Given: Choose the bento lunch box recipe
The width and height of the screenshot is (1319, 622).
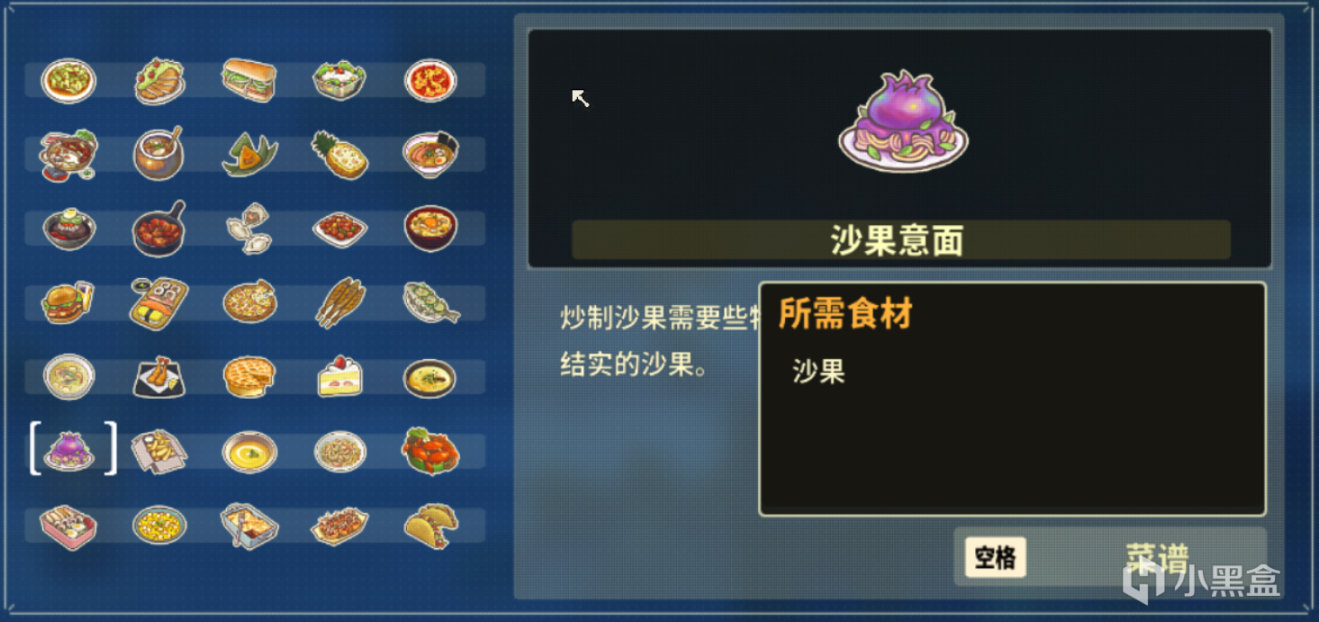Looking at the screenshot, I should [68, 525].
